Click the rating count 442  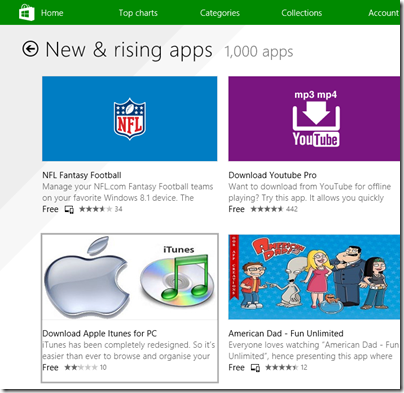pos(292,209)
